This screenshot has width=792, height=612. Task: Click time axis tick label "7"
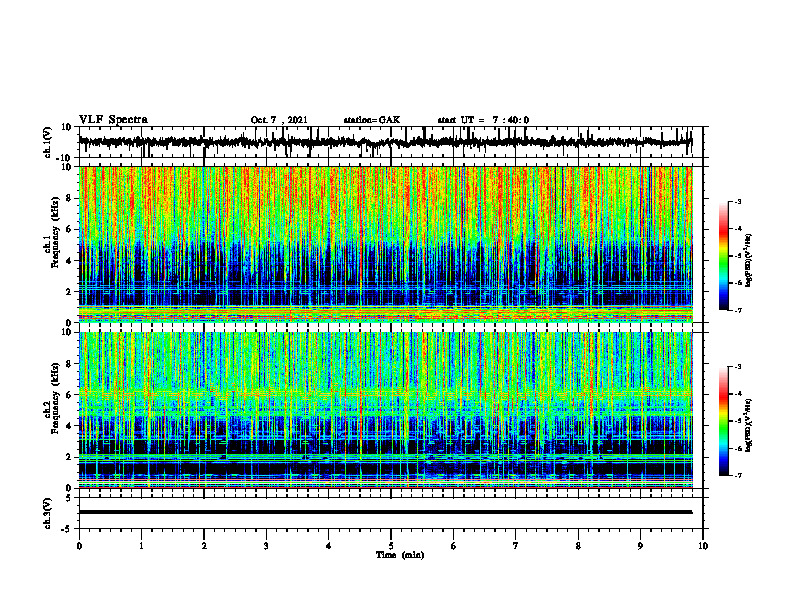(x=516, y=546)
